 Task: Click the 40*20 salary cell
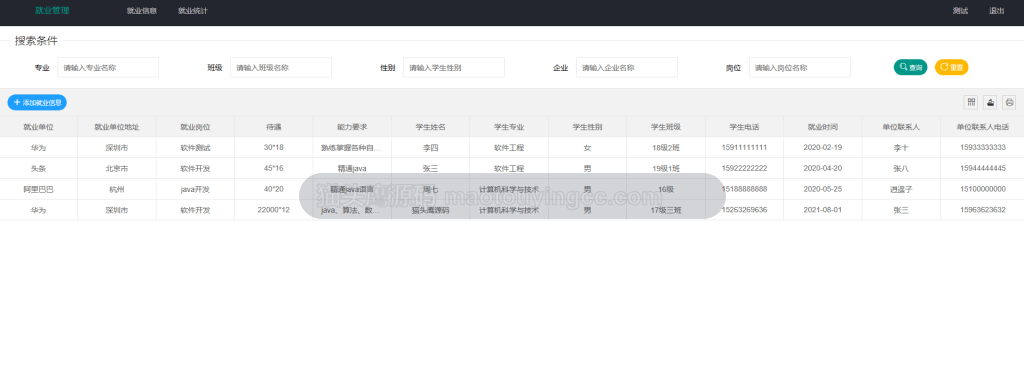(x=274, y=189)
